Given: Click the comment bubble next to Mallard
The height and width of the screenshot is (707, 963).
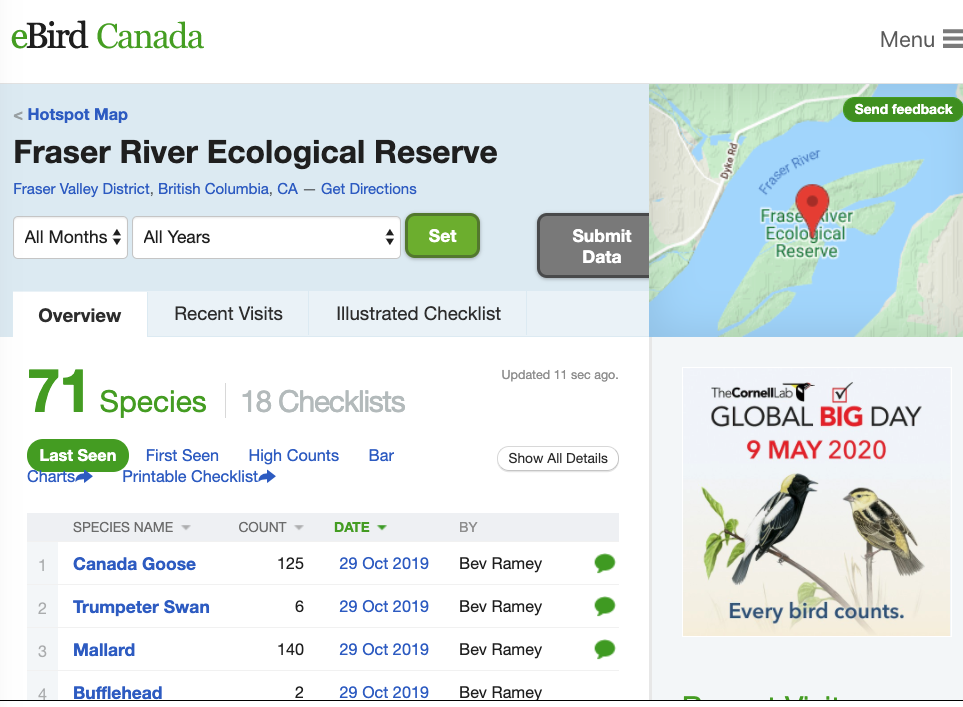Looking at the screenshot, I should tap(604, 649).
